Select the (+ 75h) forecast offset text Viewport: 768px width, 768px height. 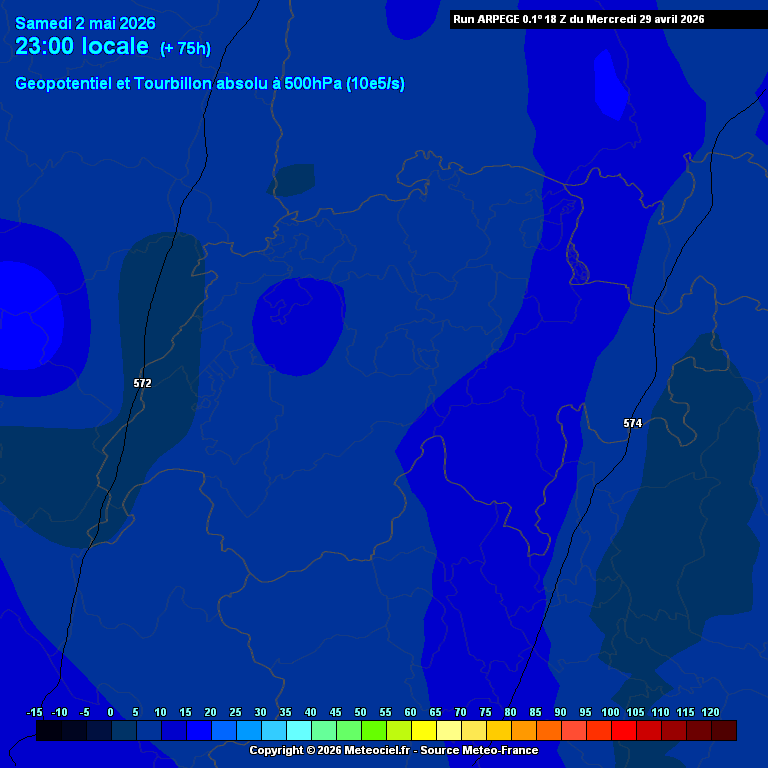[185, 49]
